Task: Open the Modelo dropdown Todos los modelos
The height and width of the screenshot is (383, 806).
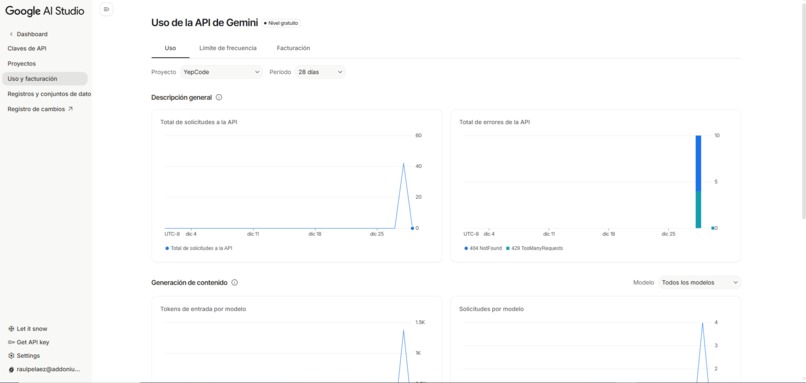Action: point(700,282)
